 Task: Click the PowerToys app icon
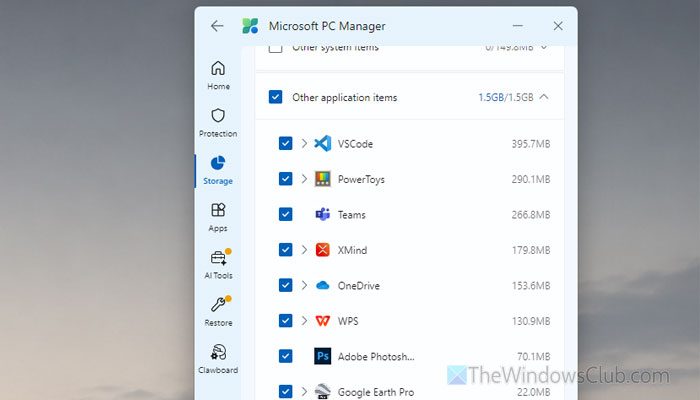pyautogui.click(x=323, y=179)
